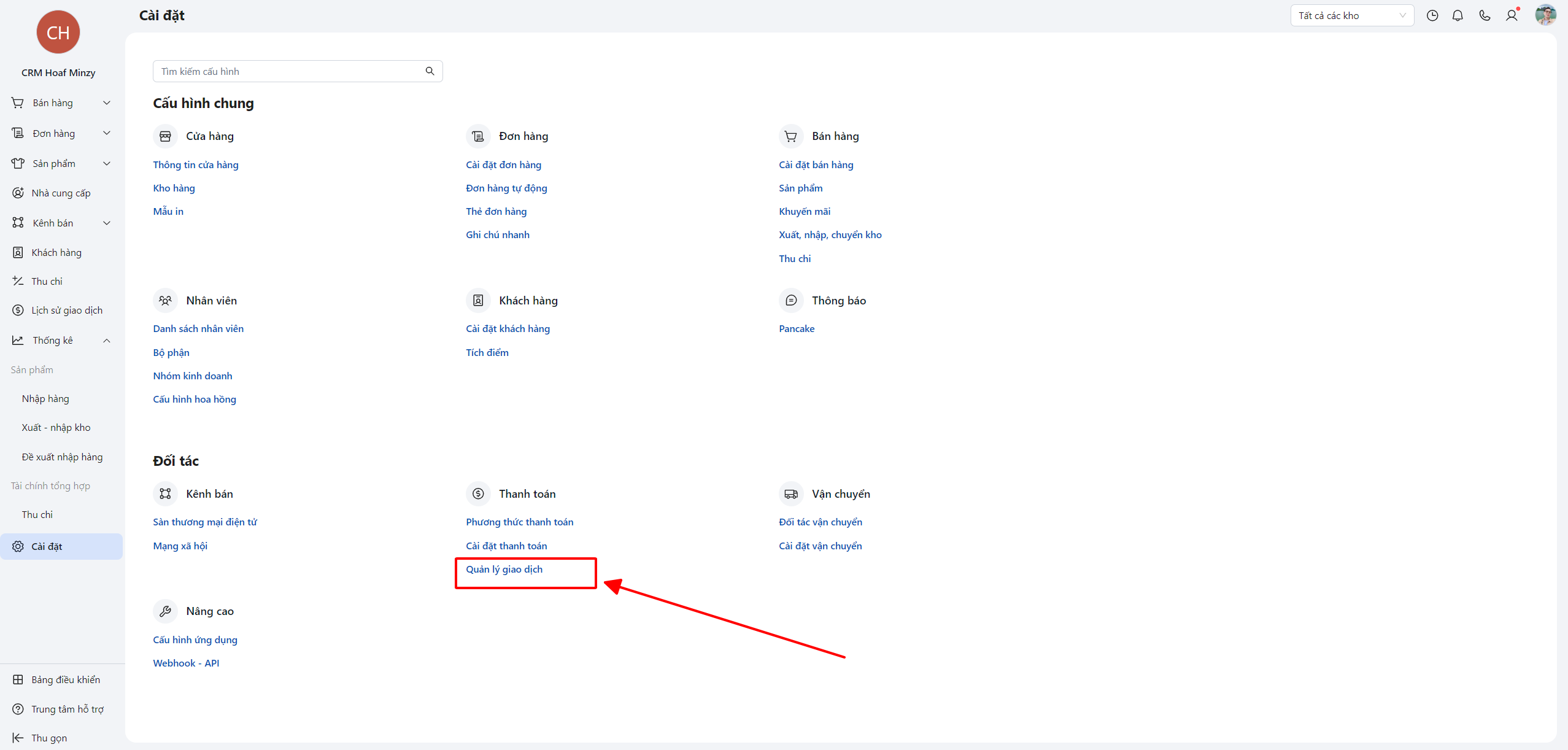Click the magnifier icon in search box
Screen dimensions: 1568x750
430,71
